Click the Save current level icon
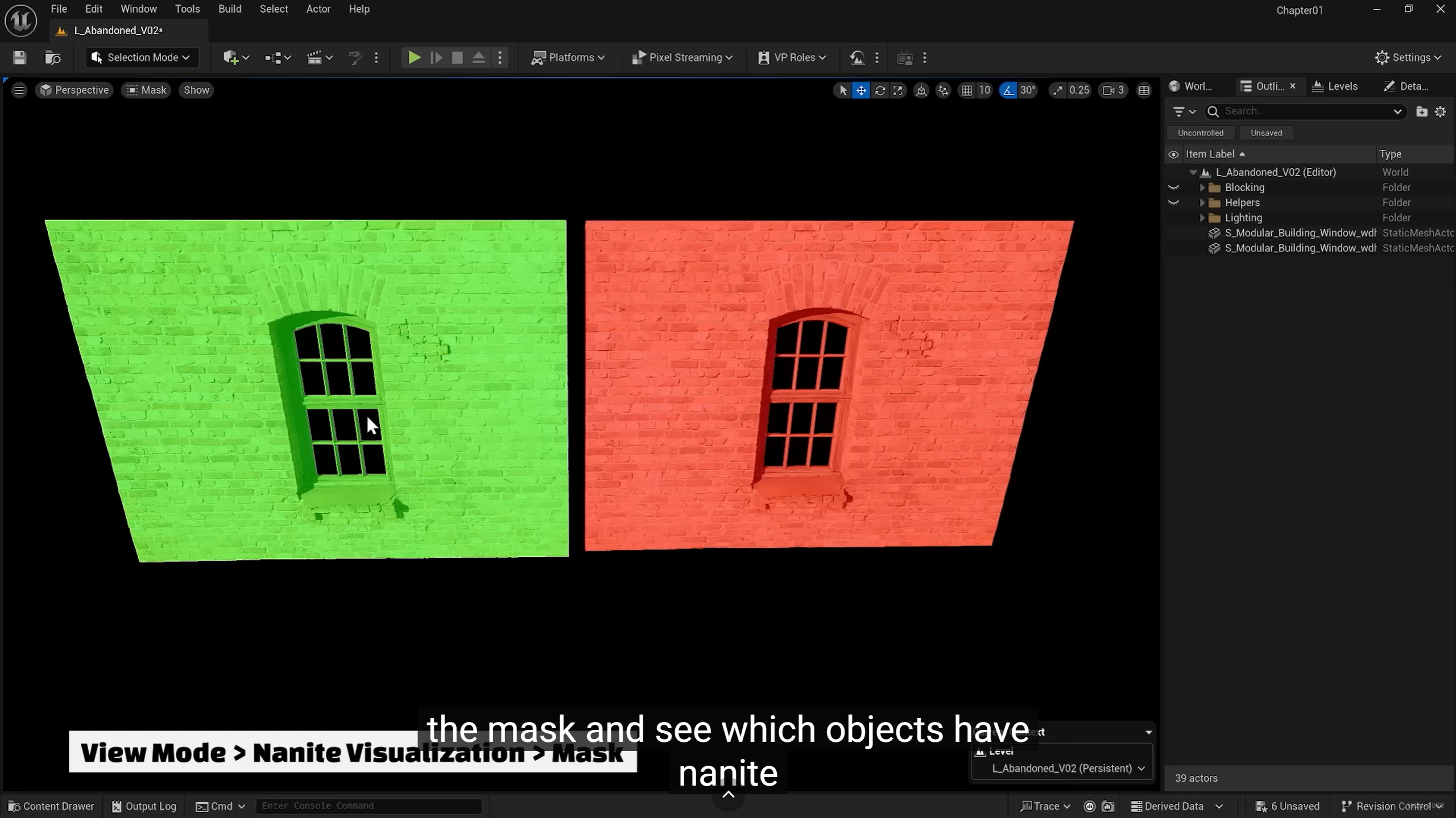 point(19,57)
